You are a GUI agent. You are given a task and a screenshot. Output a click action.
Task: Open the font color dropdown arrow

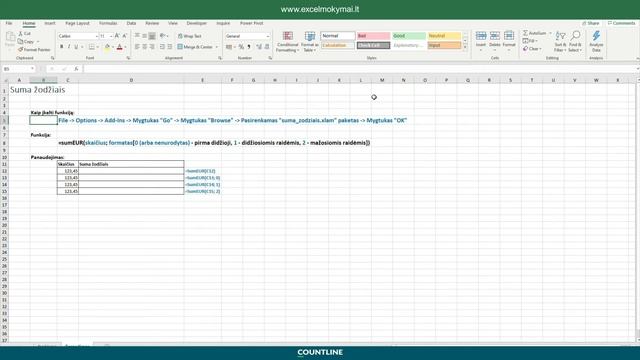pyautogui.click(x=125, y=47)
